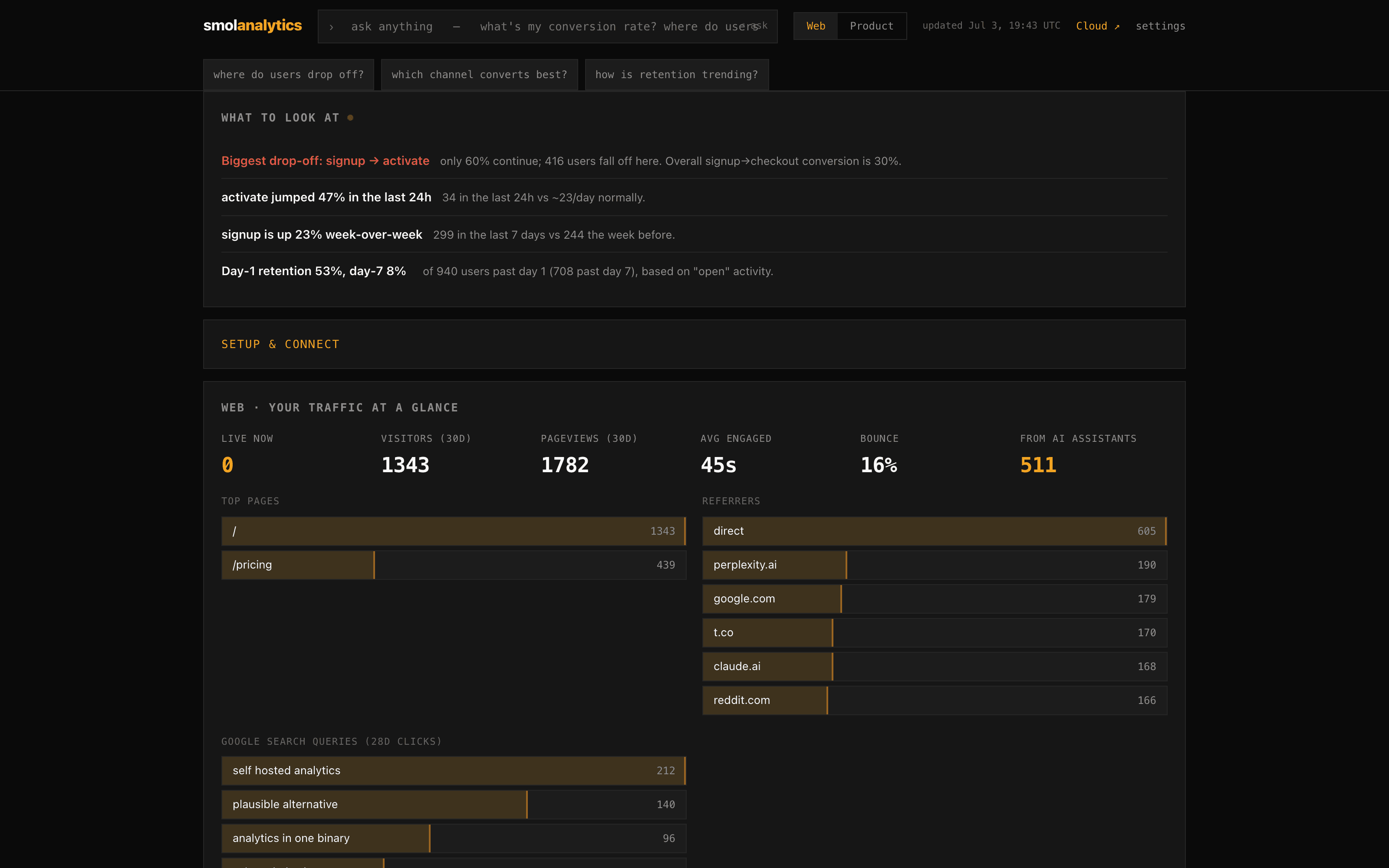Click the prompt chevron icon in search
The width and height of the screenshot is (1389, 868).
[x=331, y=27]
